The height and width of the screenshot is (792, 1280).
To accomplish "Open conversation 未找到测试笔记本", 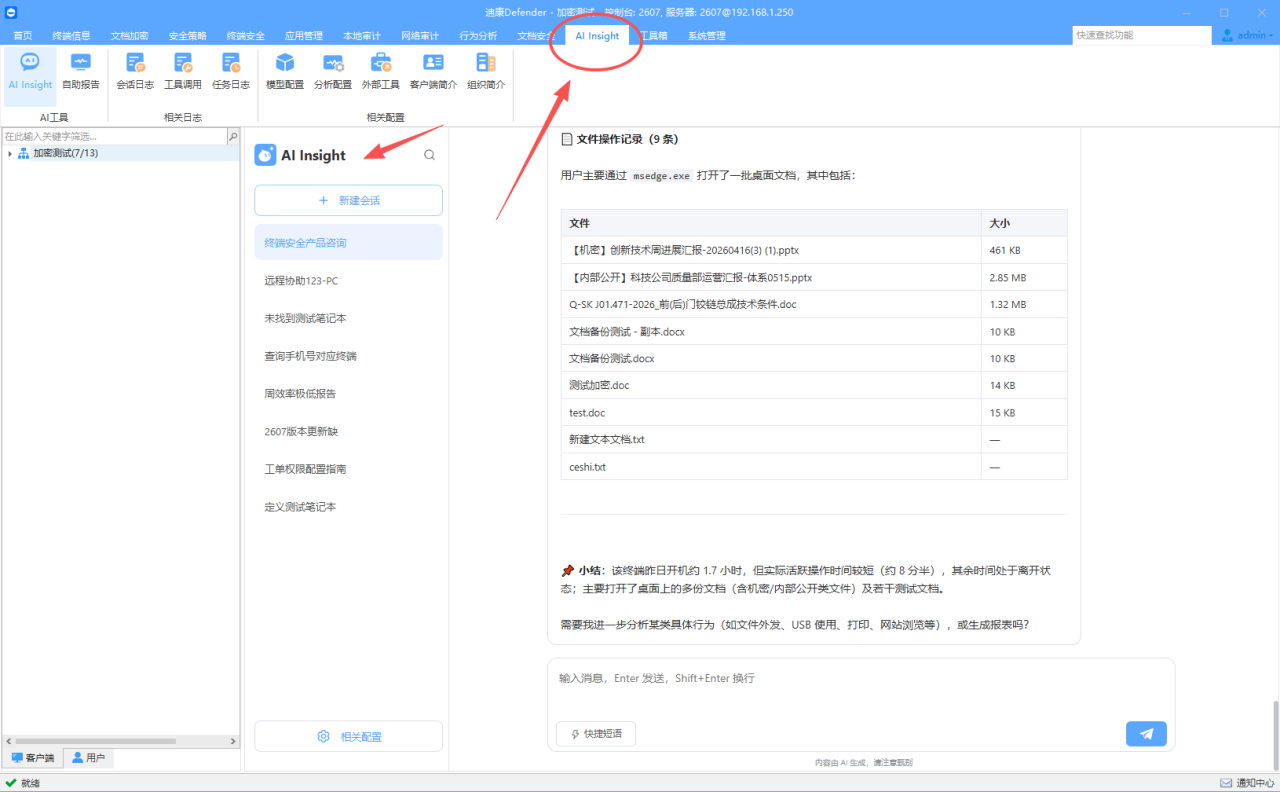I will (348, 318).
